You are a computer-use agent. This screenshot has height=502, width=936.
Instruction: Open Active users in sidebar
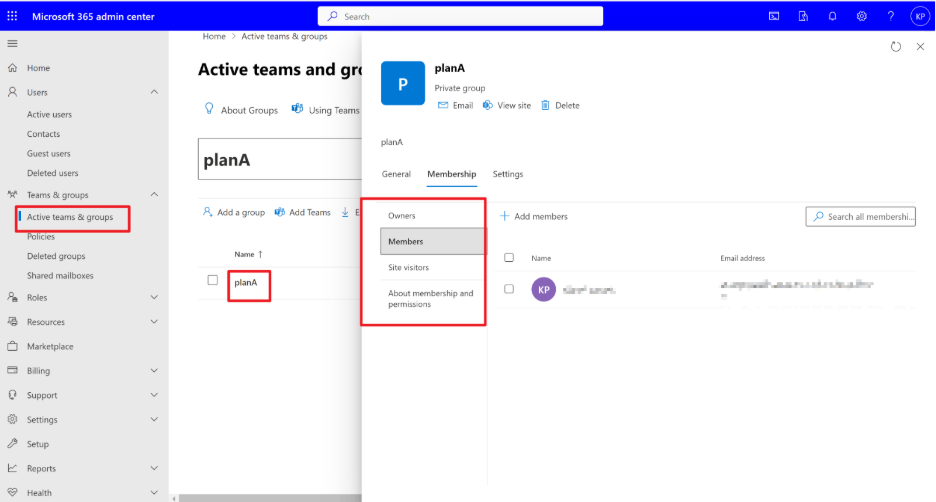pyautogui.click(x=50, y=115)
